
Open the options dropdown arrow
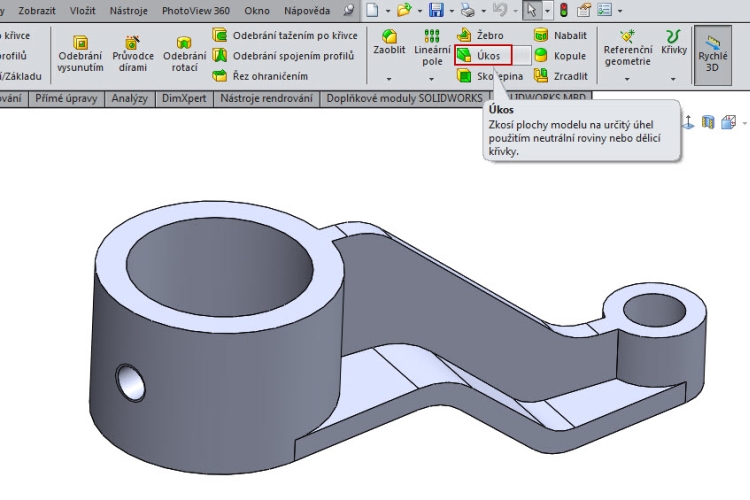(620, 11)
